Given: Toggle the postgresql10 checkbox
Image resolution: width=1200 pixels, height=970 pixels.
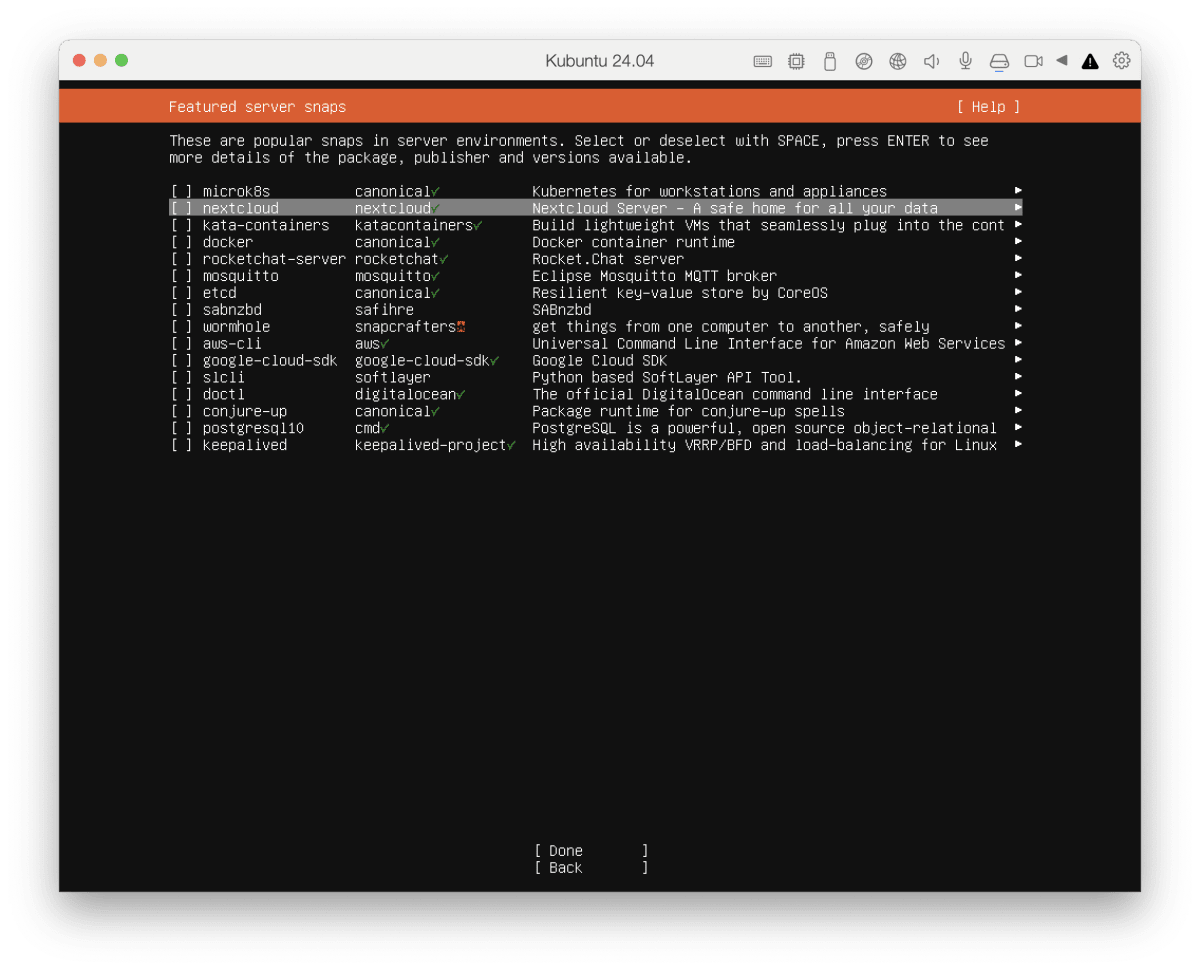Looking at the screenshot, I should click(181, 428).
